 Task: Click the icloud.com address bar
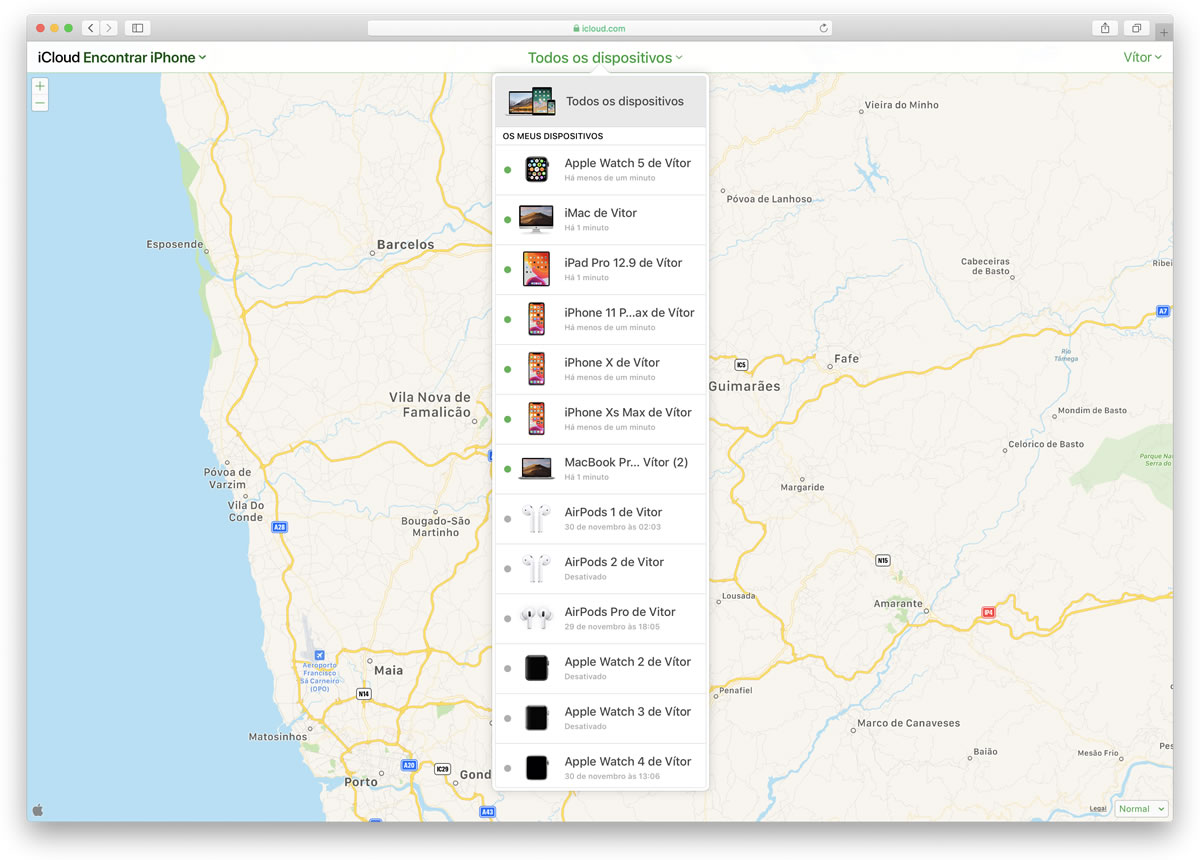(x=600, y=28)
